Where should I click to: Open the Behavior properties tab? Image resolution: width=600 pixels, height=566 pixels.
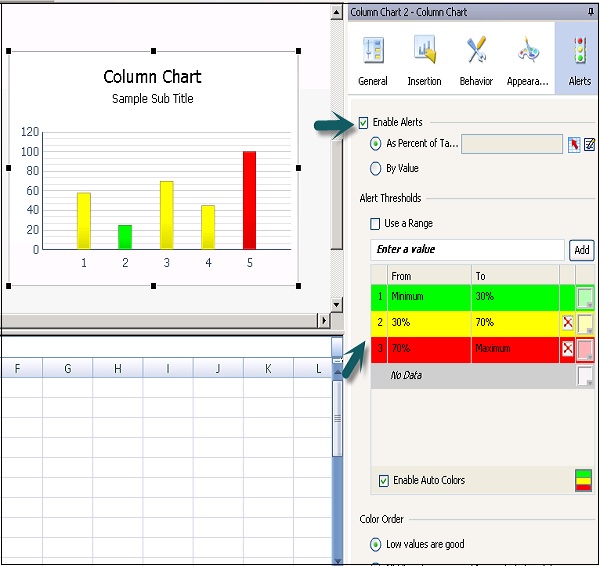[476, 60]
